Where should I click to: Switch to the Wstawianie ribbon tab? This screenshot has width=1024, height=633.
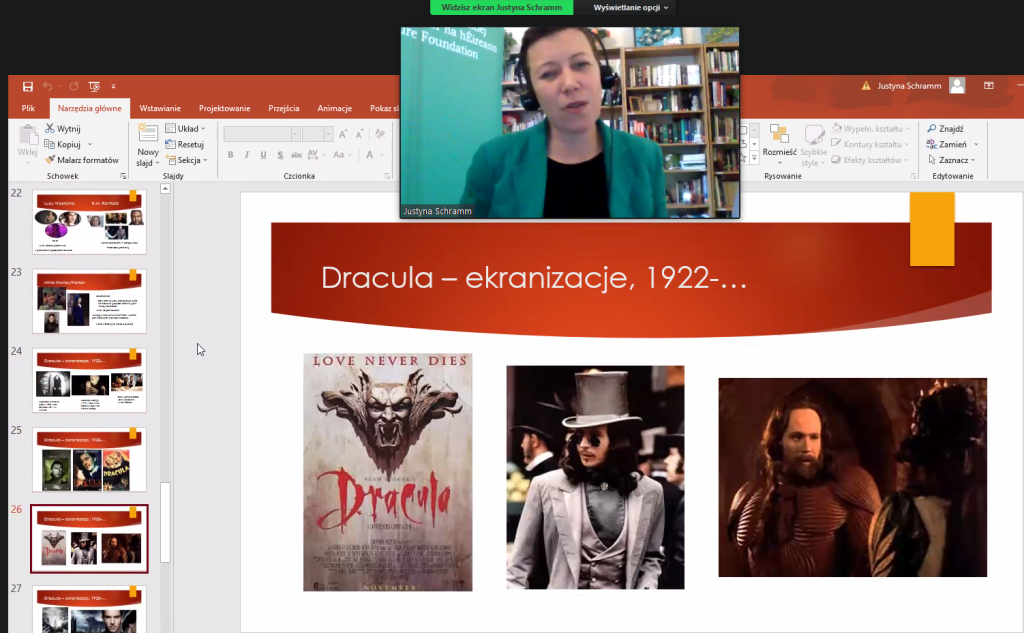click(x=160, y=109)
